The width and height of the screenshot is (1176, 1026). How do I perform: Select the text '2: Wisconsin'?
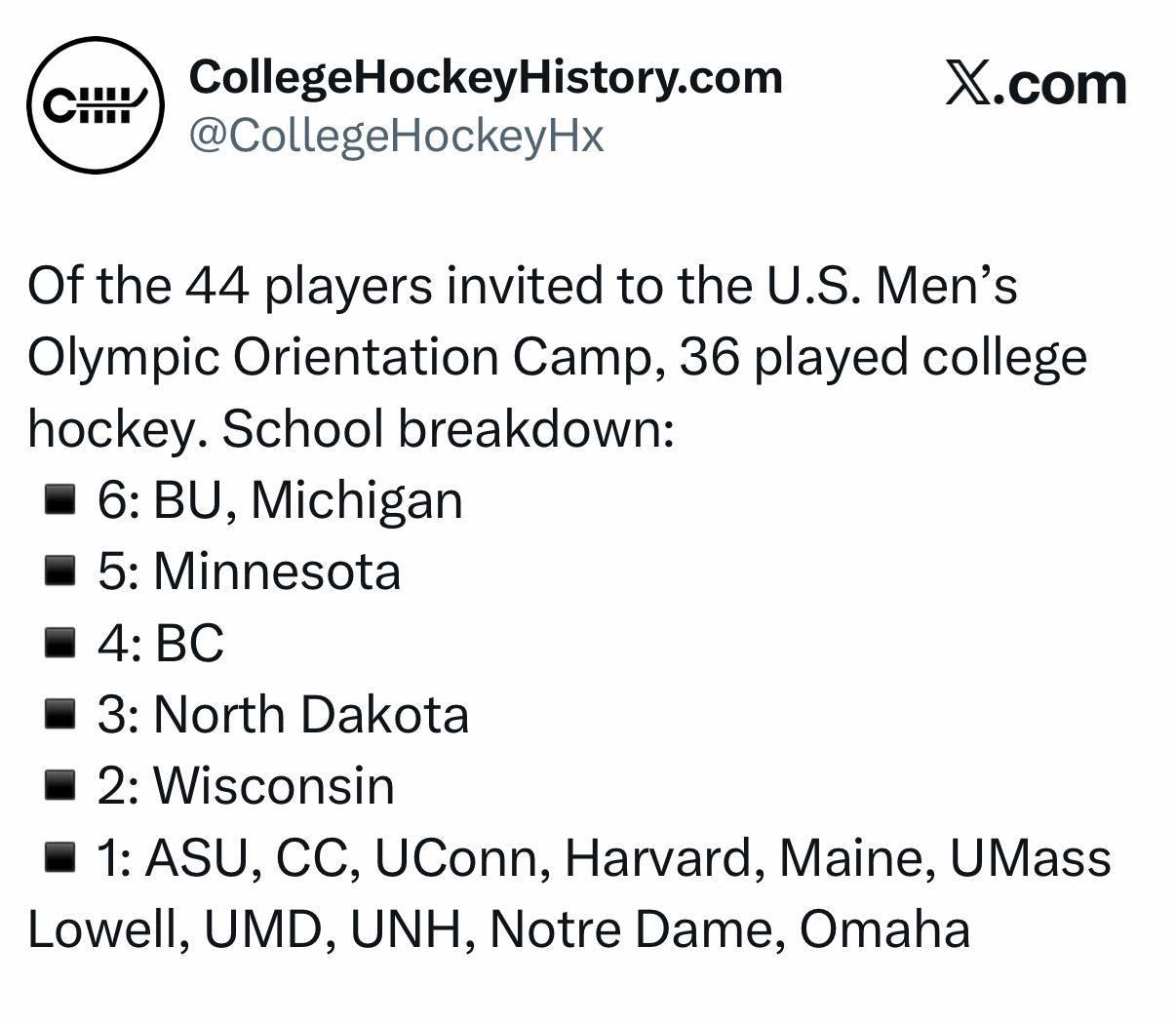(x=246, y=786)
